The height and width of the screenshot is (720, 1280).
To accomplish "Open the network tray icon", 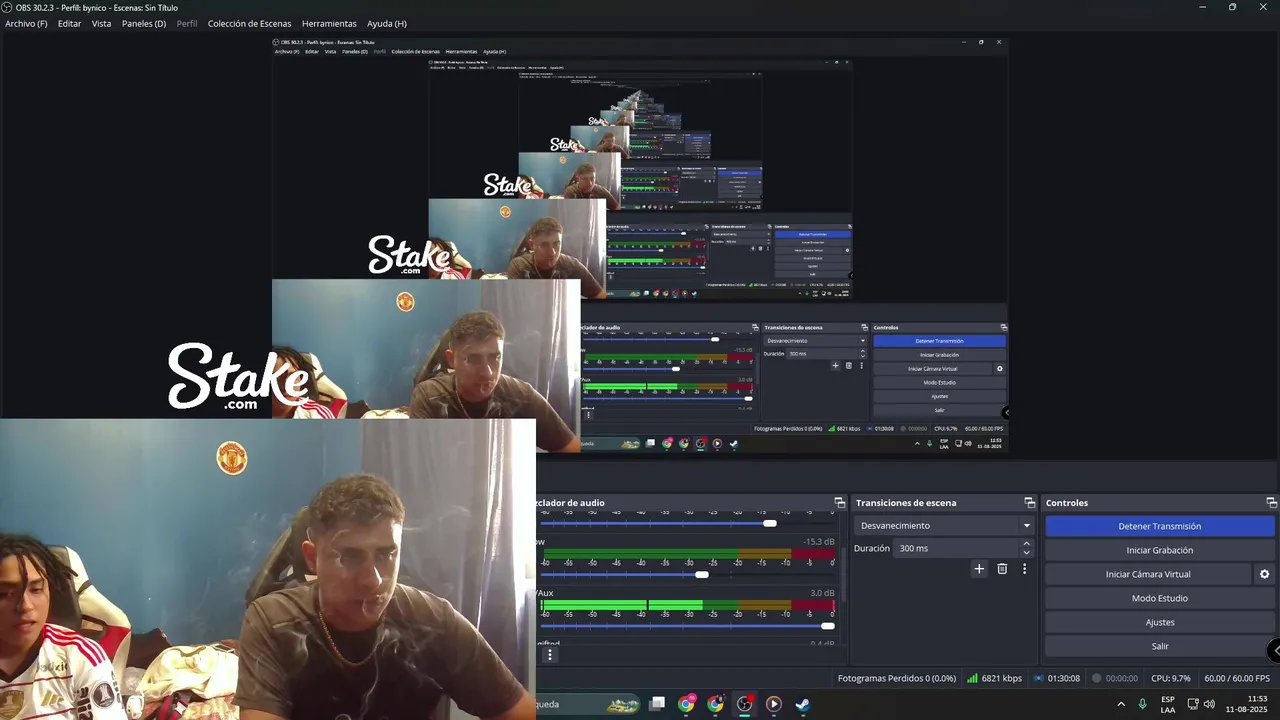I will (1192, 704).
